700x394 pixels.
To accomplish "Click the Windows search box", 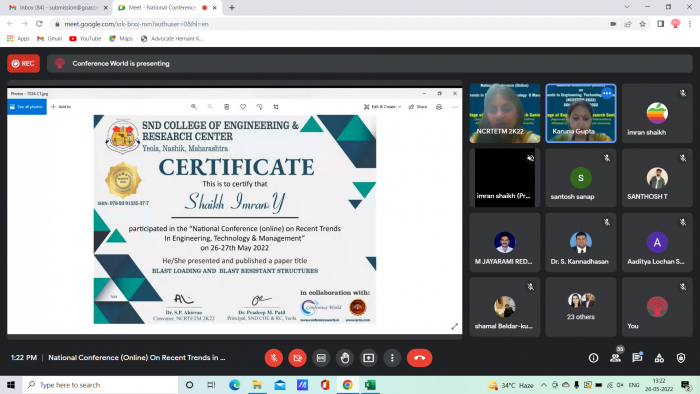I will tap(100, 385).
